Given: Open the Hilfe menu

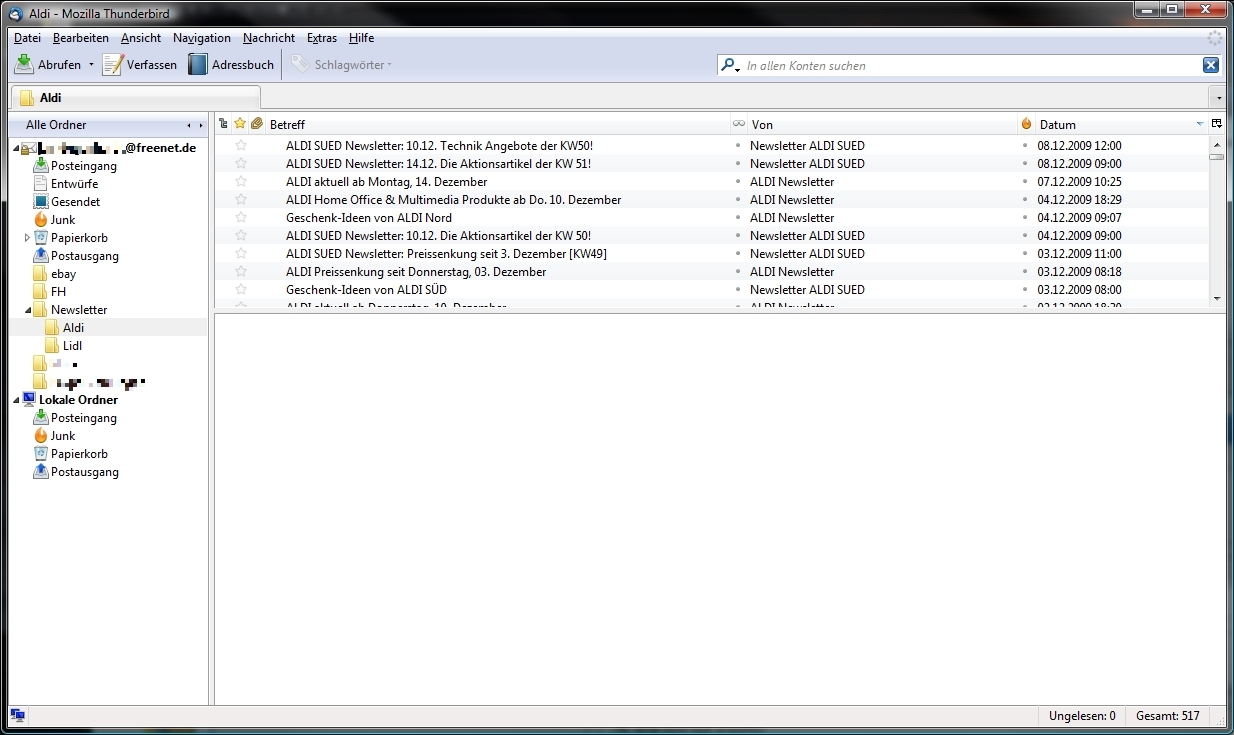Looking at the screenshot, I should click(x=361, y=38).
